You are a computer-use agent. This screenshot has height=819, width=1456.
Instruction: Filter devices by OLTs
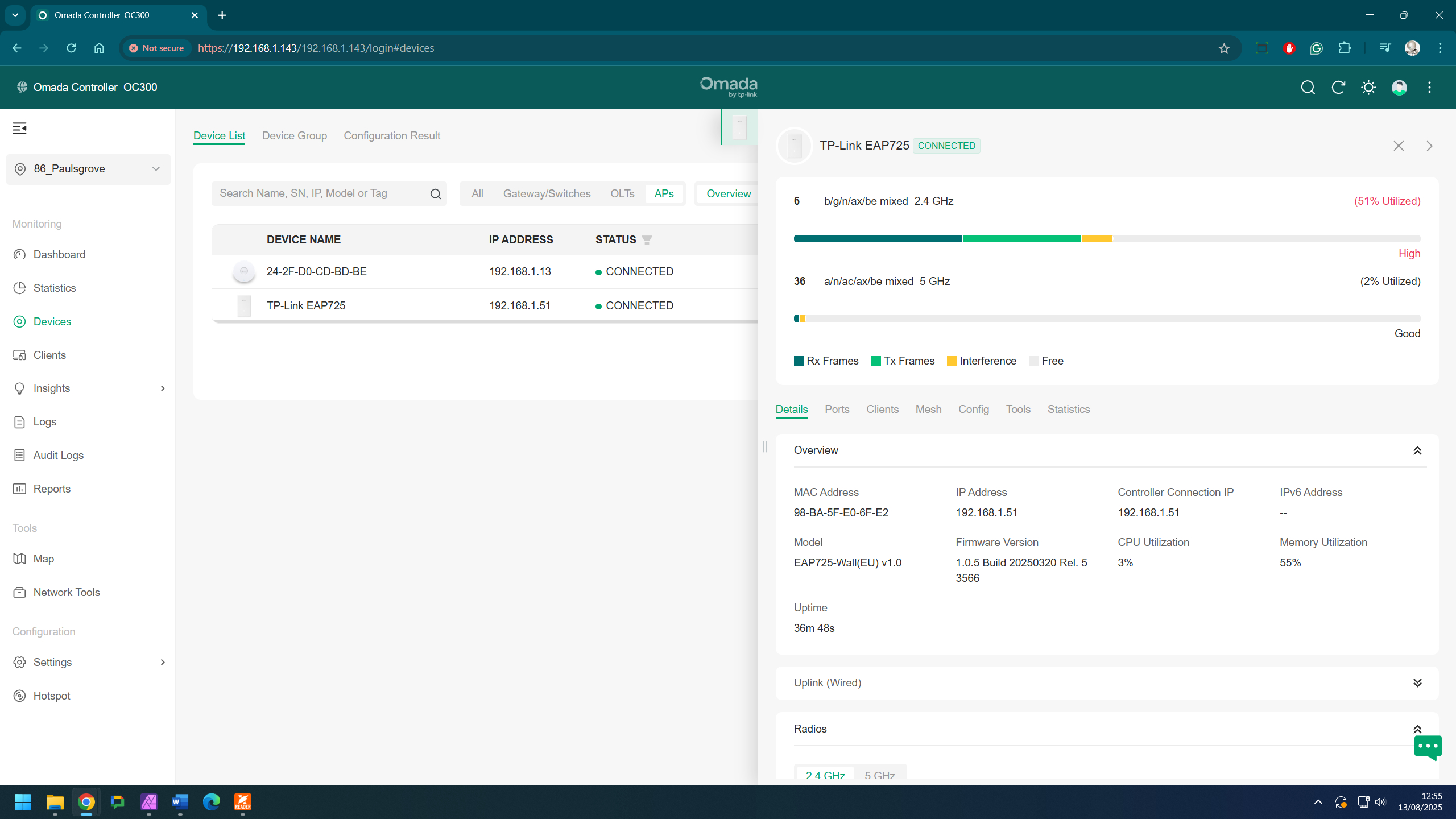[x=622, y=194]
